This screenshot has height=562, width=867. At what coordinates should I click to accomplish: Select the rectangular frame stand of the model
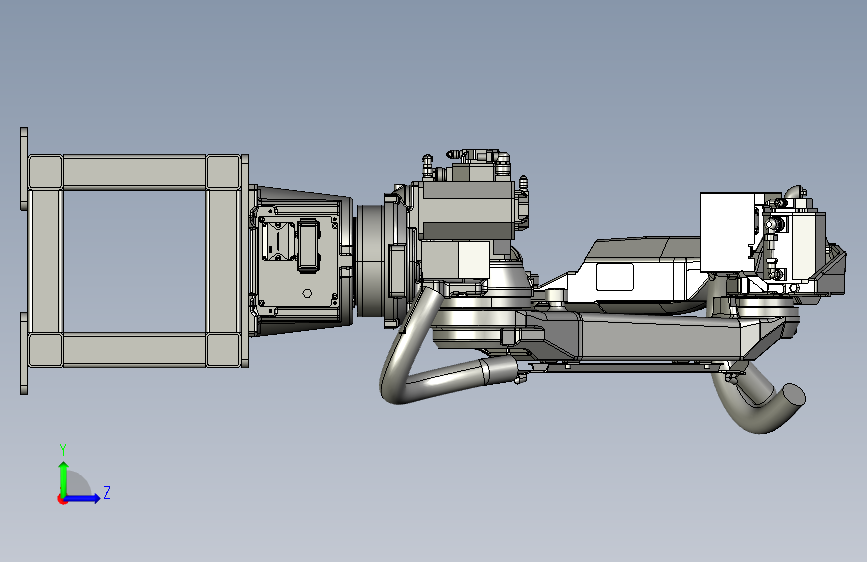coord(135,261)
